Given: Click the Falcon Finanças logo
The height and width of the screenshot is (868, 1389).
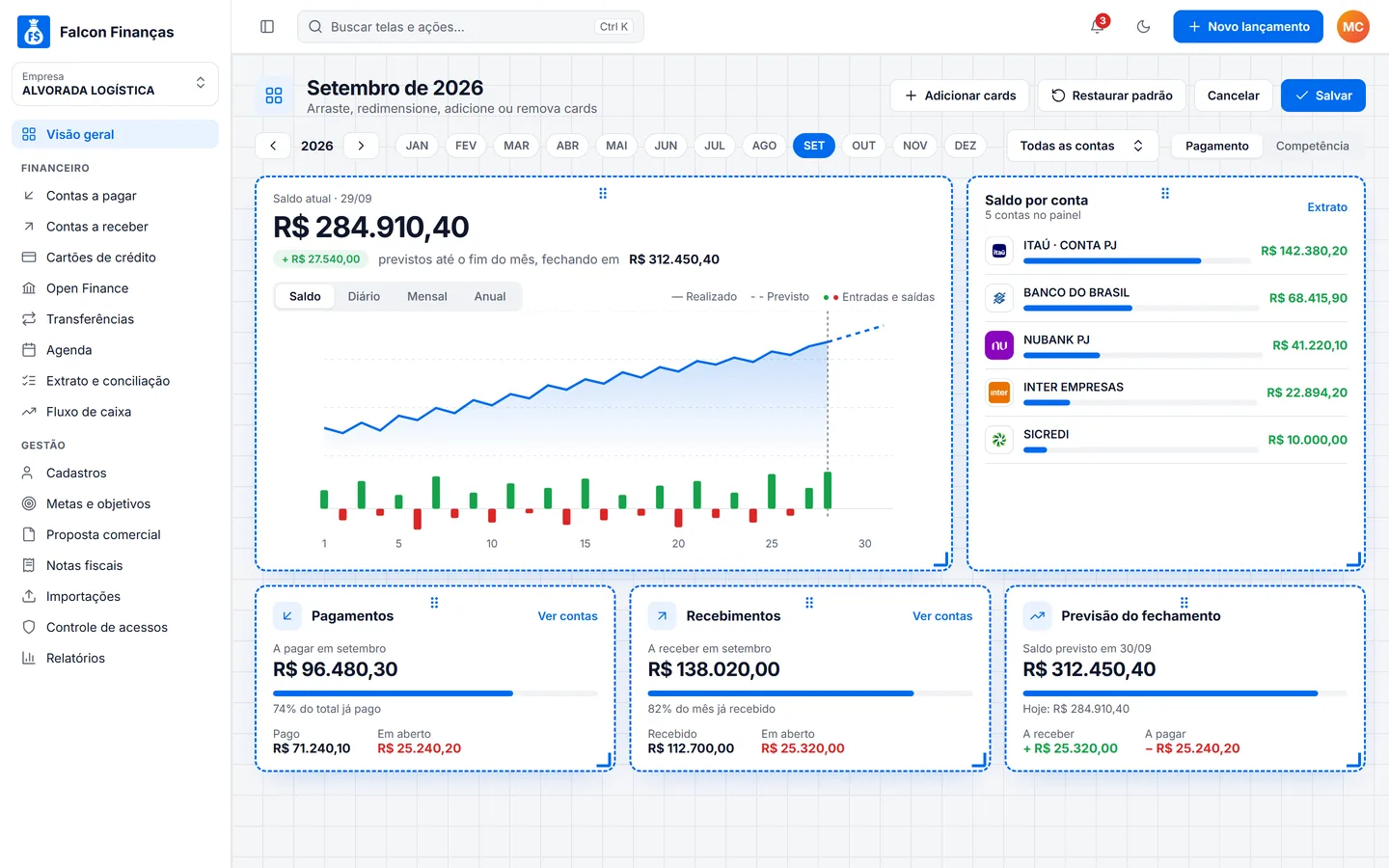Looking at the screenshot, I should click(x=34, y=32).
